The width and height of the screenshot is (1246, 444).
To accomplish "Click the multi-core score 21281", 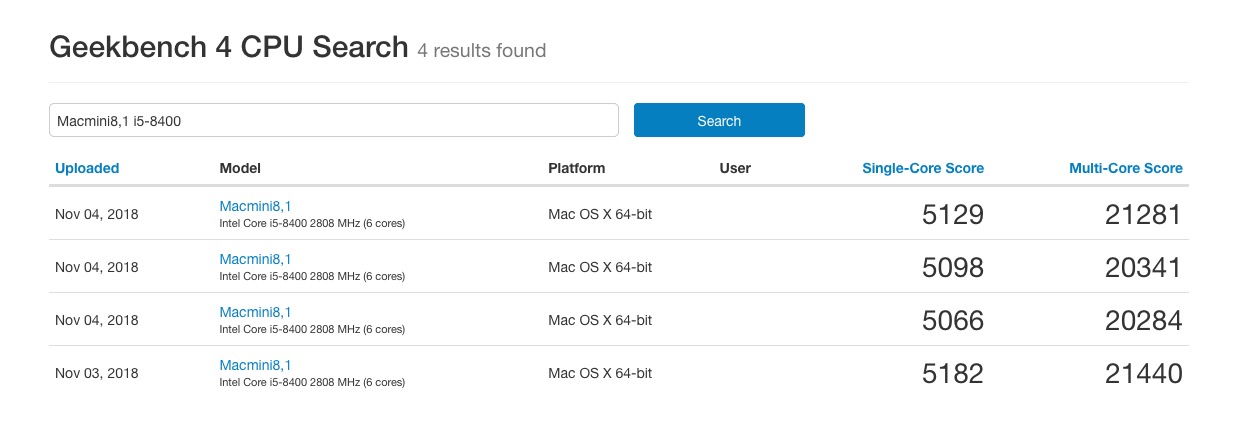I will pos(1143,214).
